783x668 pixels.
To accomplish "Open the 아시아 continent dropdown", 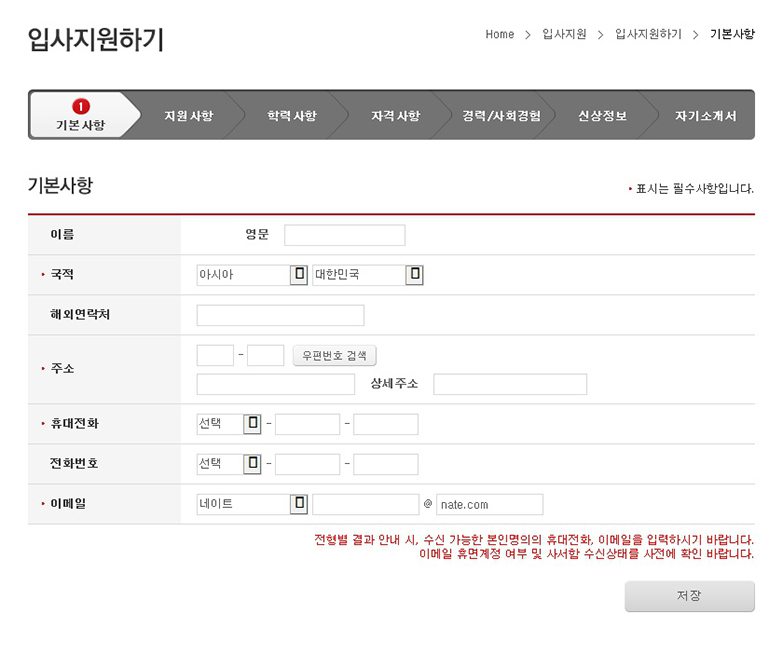I will 252,275.
